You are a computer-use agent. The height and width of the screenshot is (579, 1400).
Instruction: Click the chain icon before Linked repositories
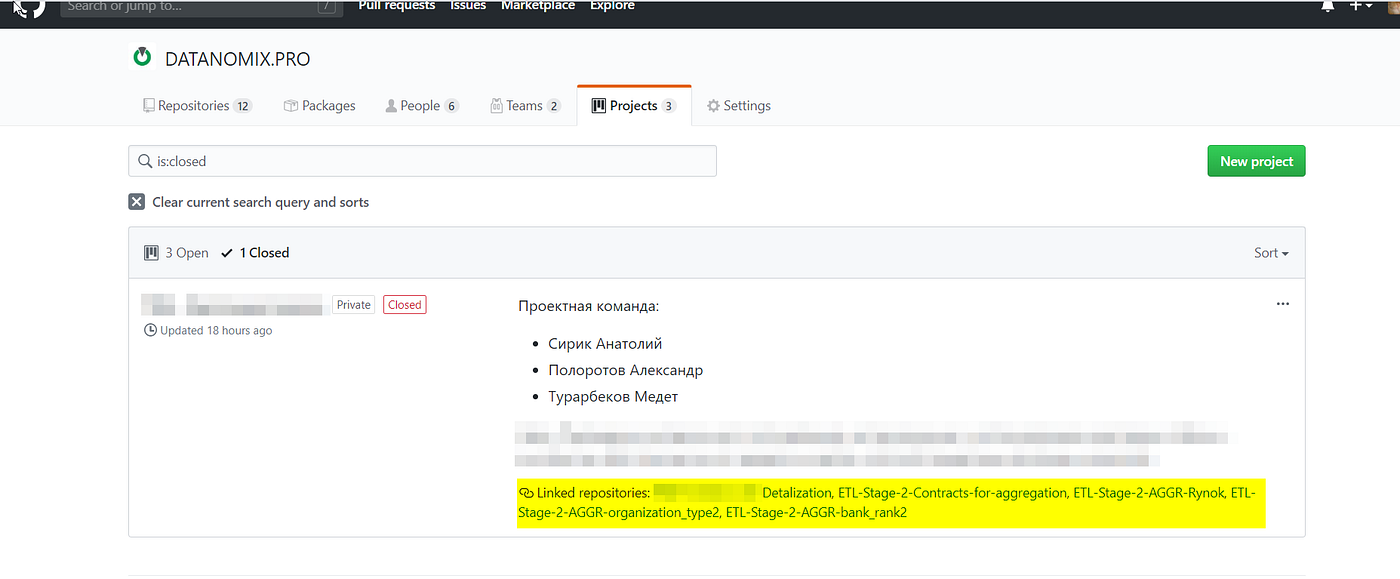pyautogui.click(x=526, y=493)
